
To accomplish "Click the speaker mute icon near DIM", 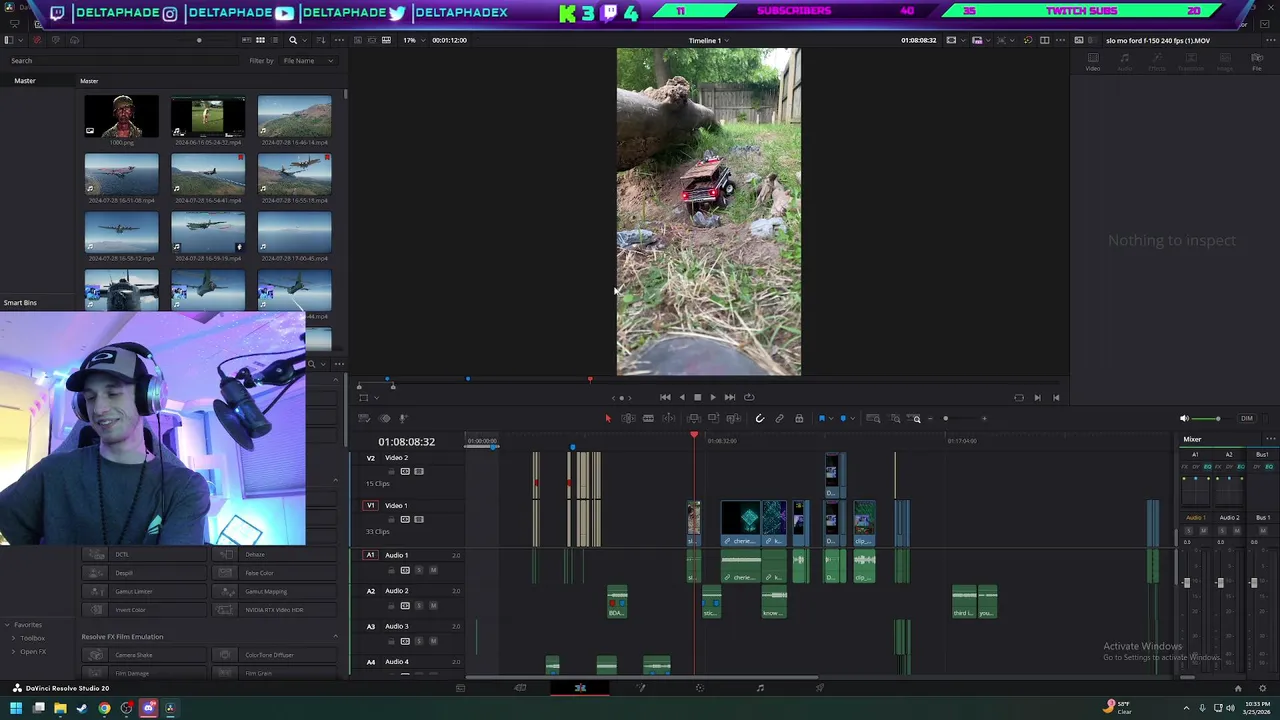I will [1185, 418].
